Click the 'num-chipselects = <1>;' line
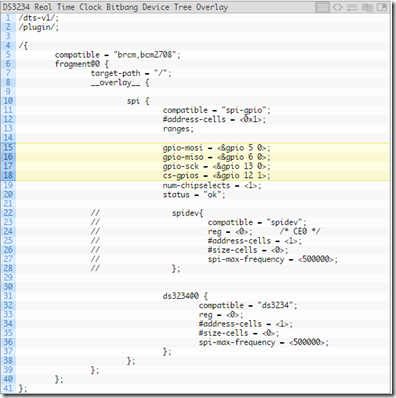This screenshot has width=396, height=398. 212,185
